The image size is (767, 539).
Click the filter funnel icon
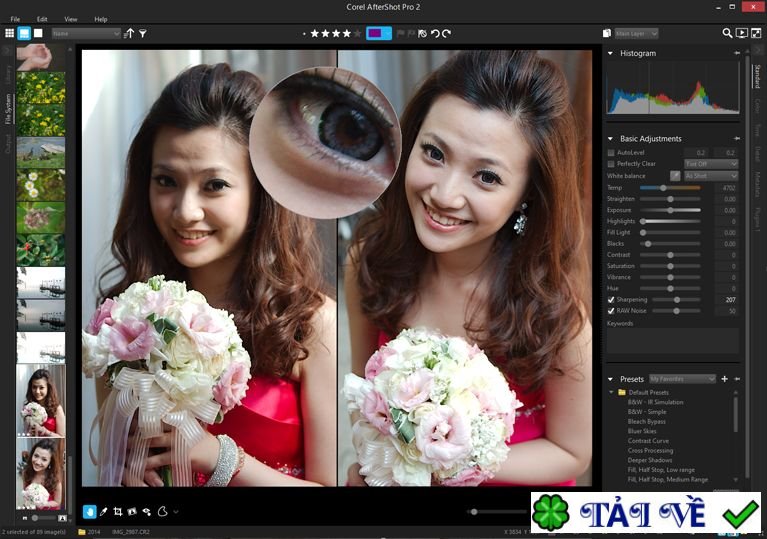[143, 33]
